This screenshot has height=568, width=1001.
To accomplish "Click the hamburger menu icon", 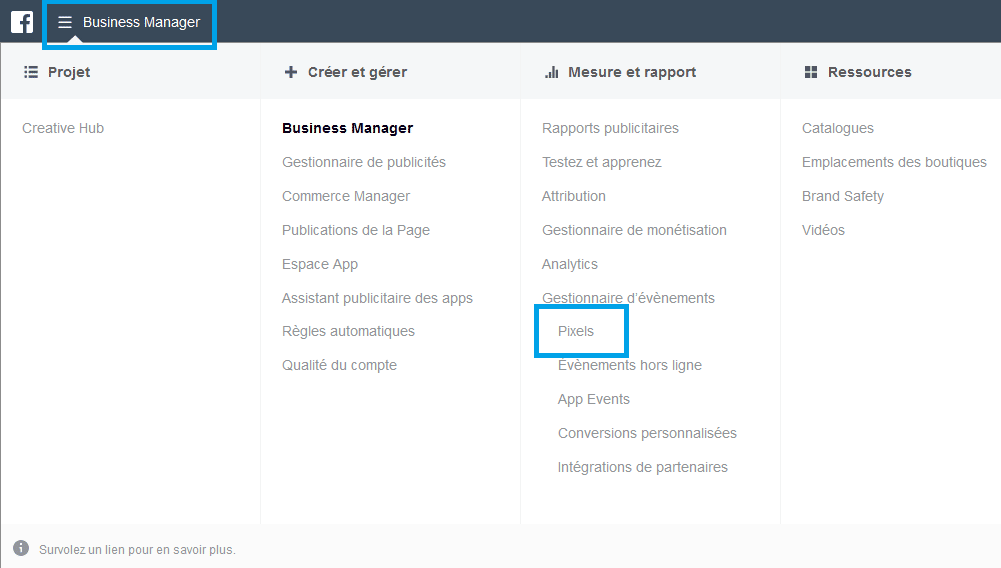I will point(64,22).
